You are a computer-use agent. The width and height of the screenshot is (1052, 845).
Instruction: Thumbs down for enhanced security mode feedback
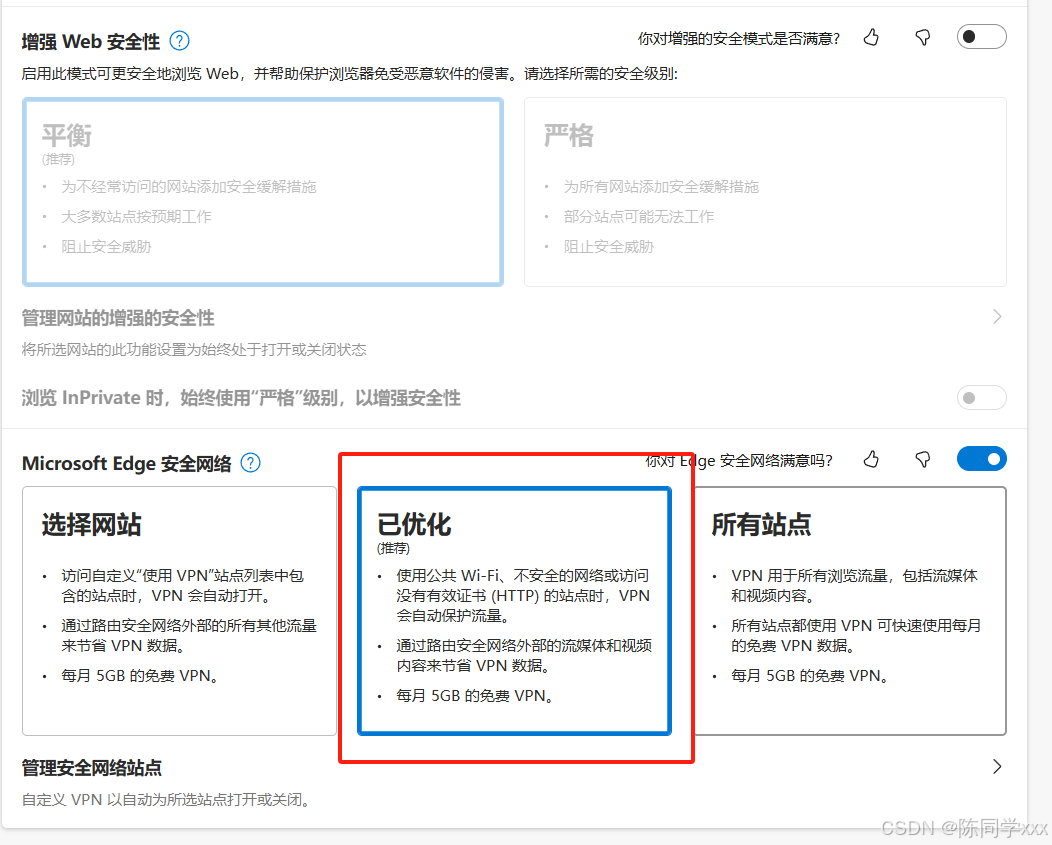pos(923,38)
